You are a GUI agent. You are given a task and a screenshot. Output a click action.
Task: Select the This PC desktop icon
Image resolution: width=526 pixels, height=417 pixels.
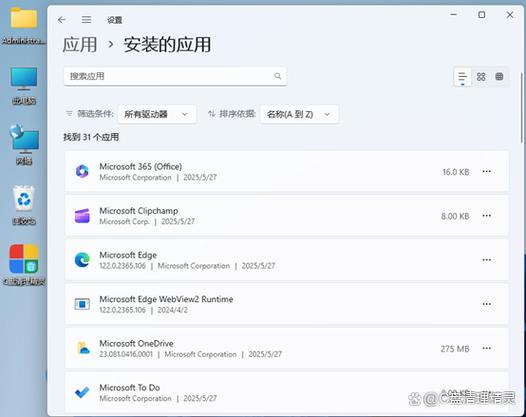point(23,86)
